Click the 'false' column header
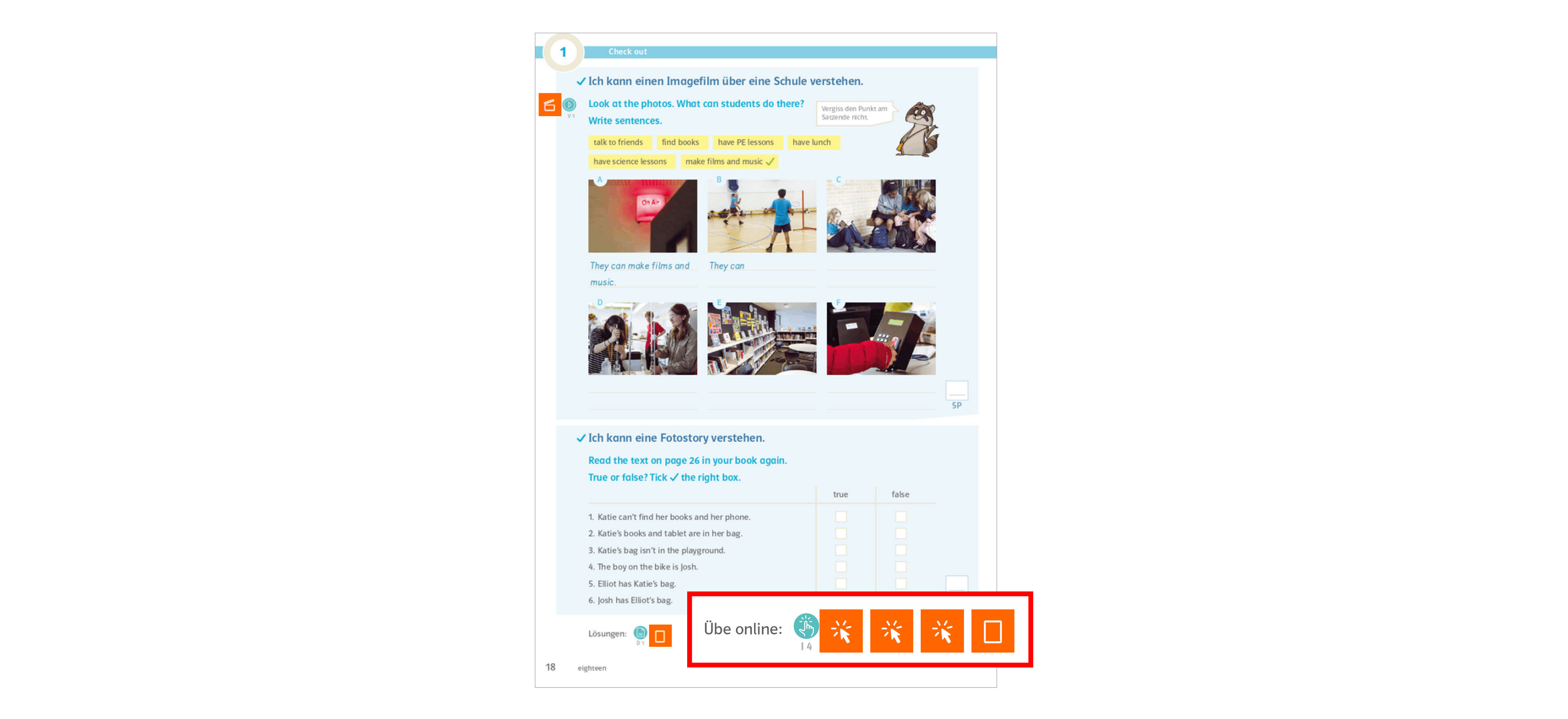Image resolution: width=1568 pixels, height=719 pixels. point(900,494)
